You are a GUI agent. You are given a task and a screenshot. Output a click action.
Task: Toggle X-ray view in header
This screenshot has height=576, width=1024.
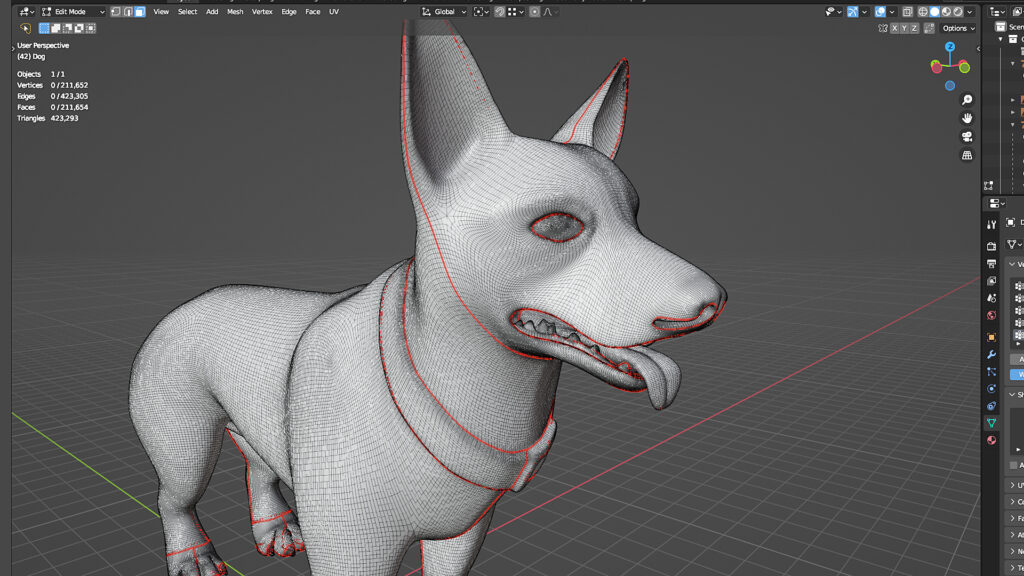pyautogui.click(x=906, y=12)
